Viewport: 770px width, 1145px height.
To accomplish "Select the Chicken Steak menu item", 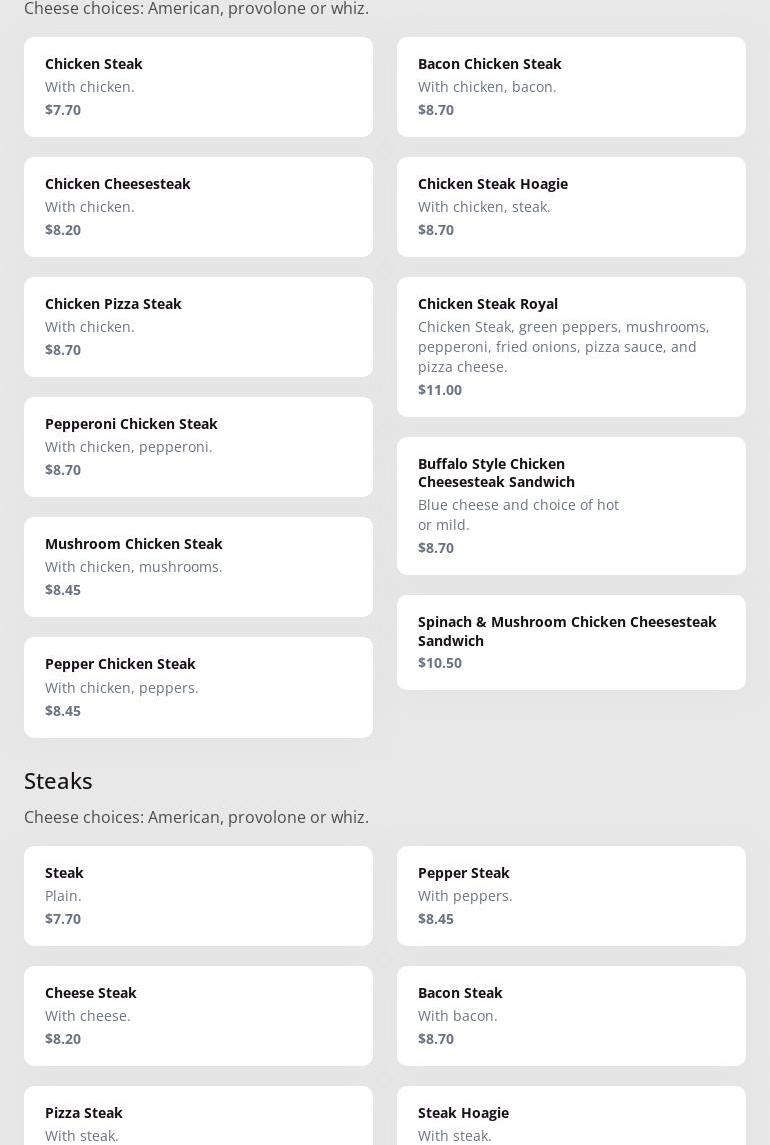I will pos(198,87).
